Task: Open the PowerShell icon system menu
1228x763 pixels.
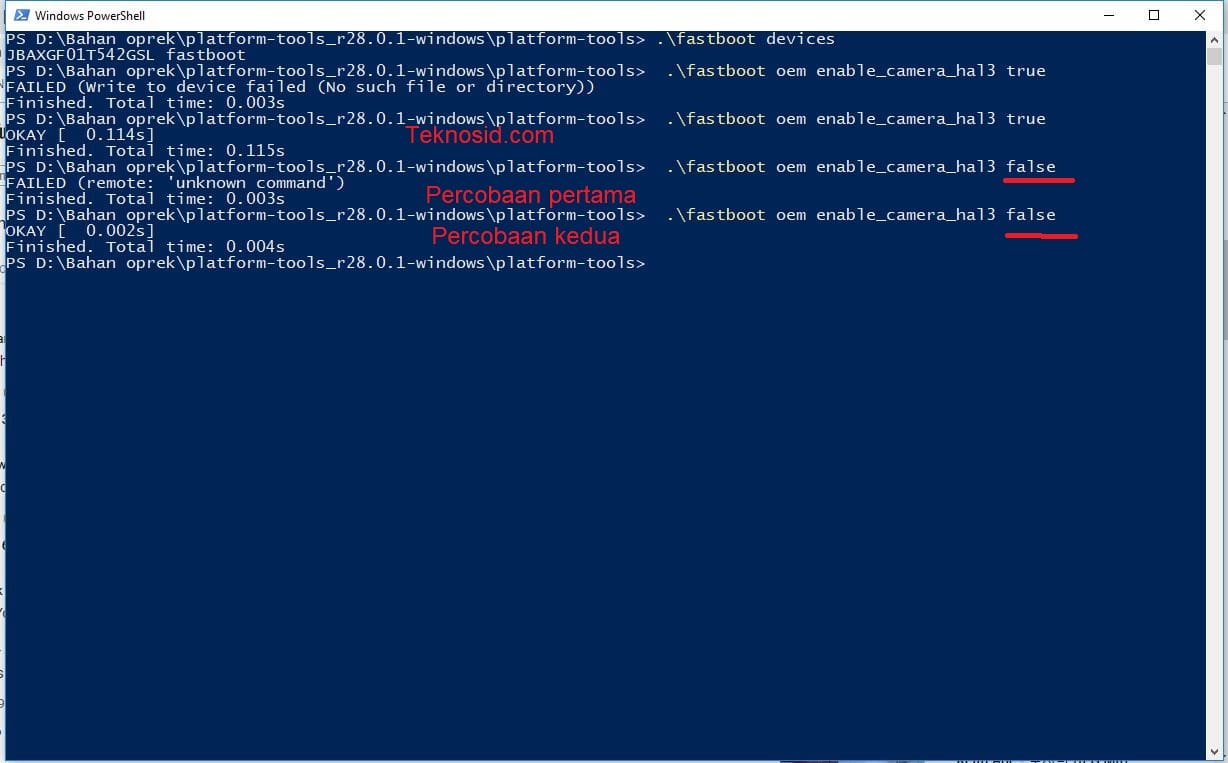Action: tap(20, 15)
